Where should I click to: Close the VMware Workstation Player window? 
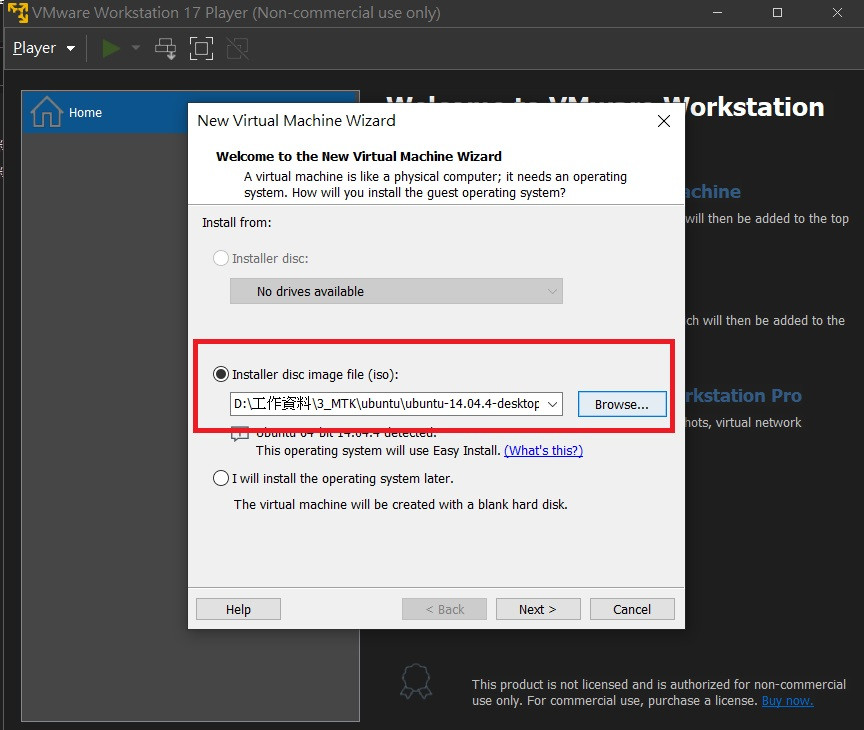(837, 13)
